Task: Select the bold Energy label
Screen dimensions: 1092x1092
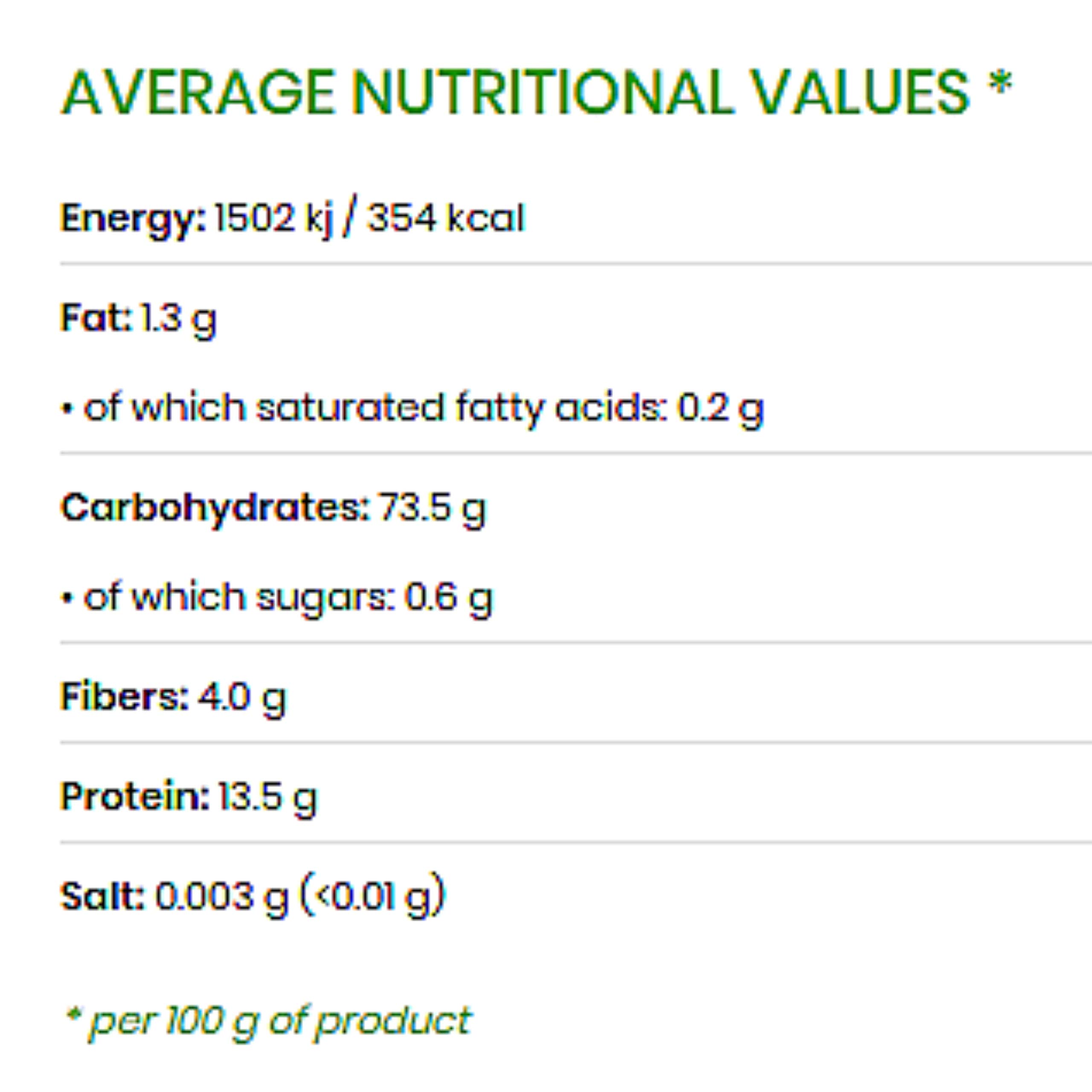Action: (134, 219)
